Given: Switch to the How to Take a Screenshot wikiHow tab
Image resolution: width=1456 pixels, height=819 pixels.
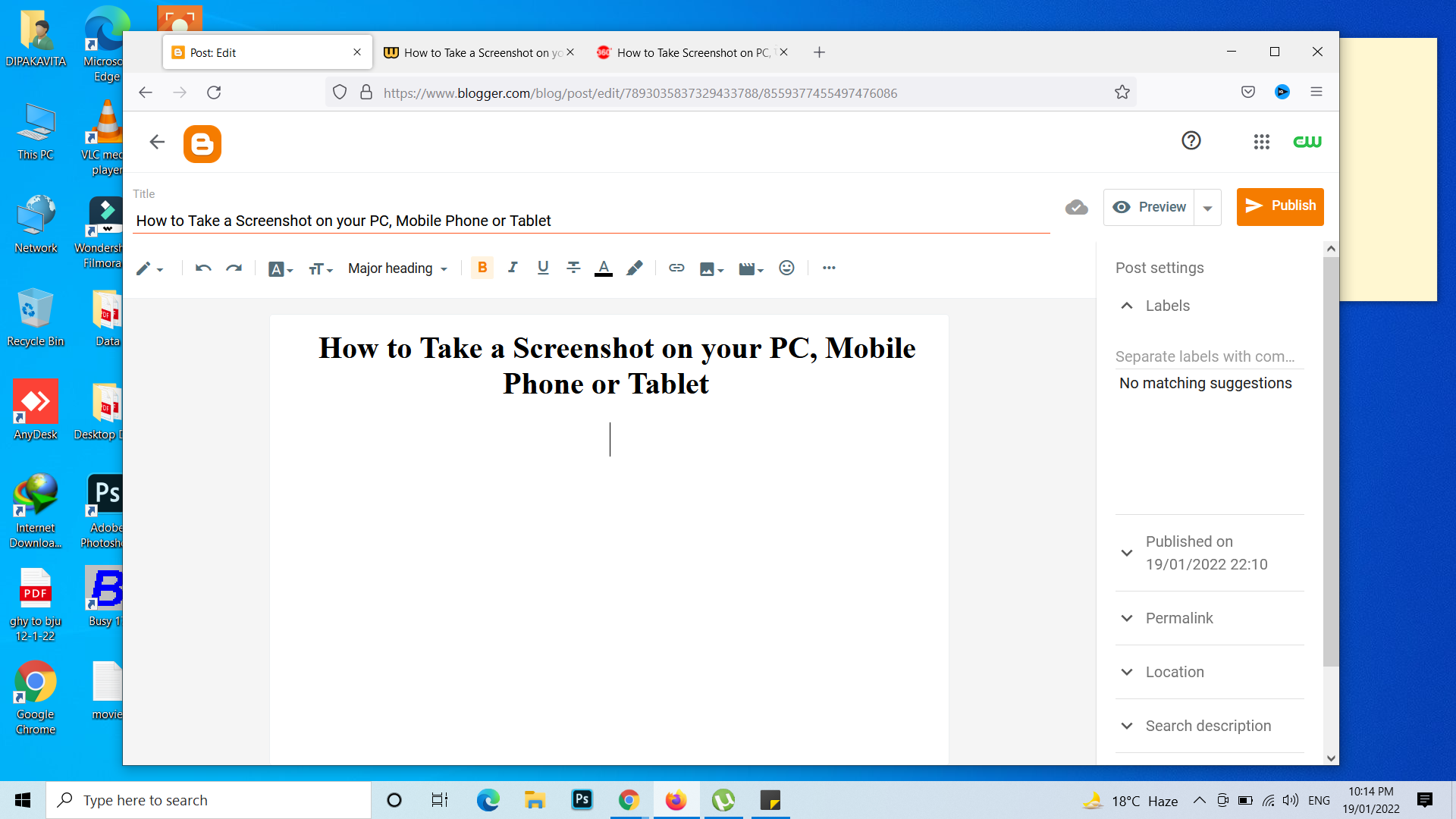Looking at the screenshot, I should [x=481, y=52].
